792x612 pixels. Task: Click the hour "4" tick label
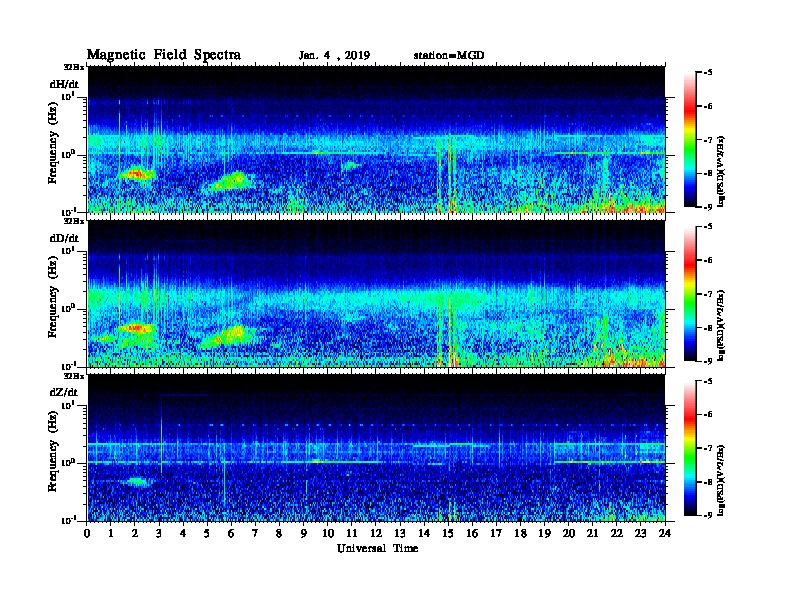183,533
